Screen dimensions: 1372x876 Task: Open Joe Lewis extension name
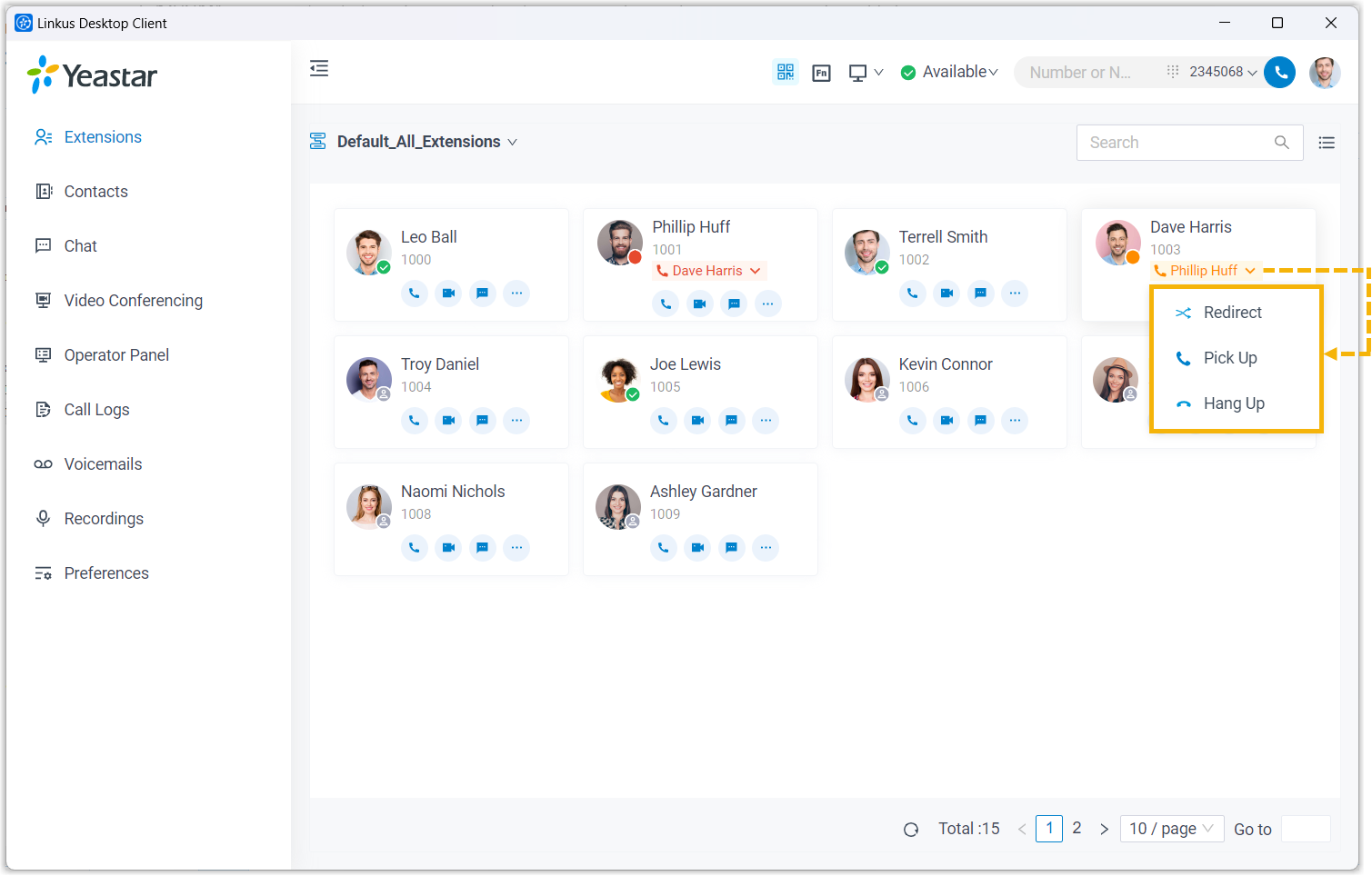tap(686, 364)
